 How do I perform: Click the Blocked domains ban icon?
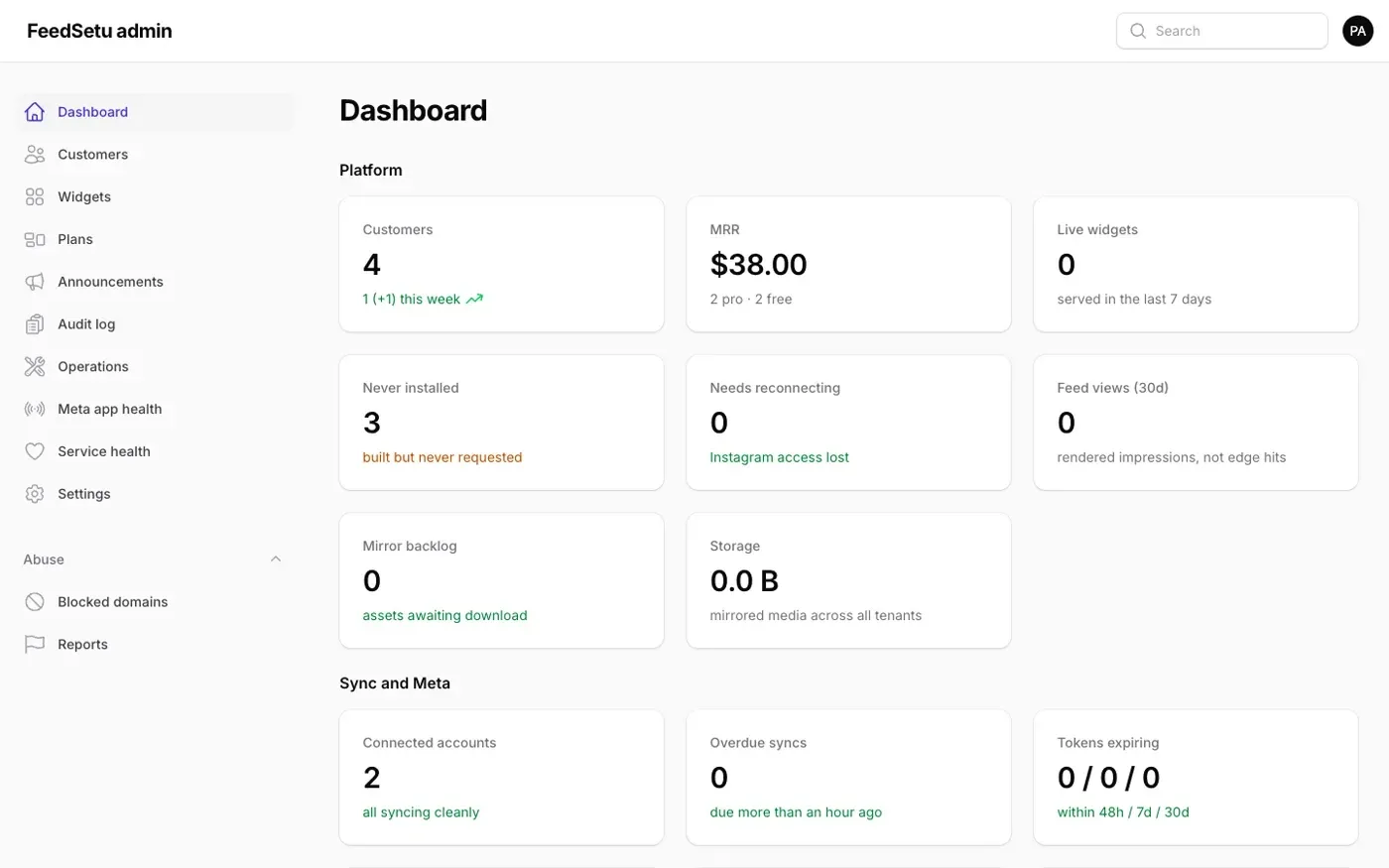(x=35, y=602)
